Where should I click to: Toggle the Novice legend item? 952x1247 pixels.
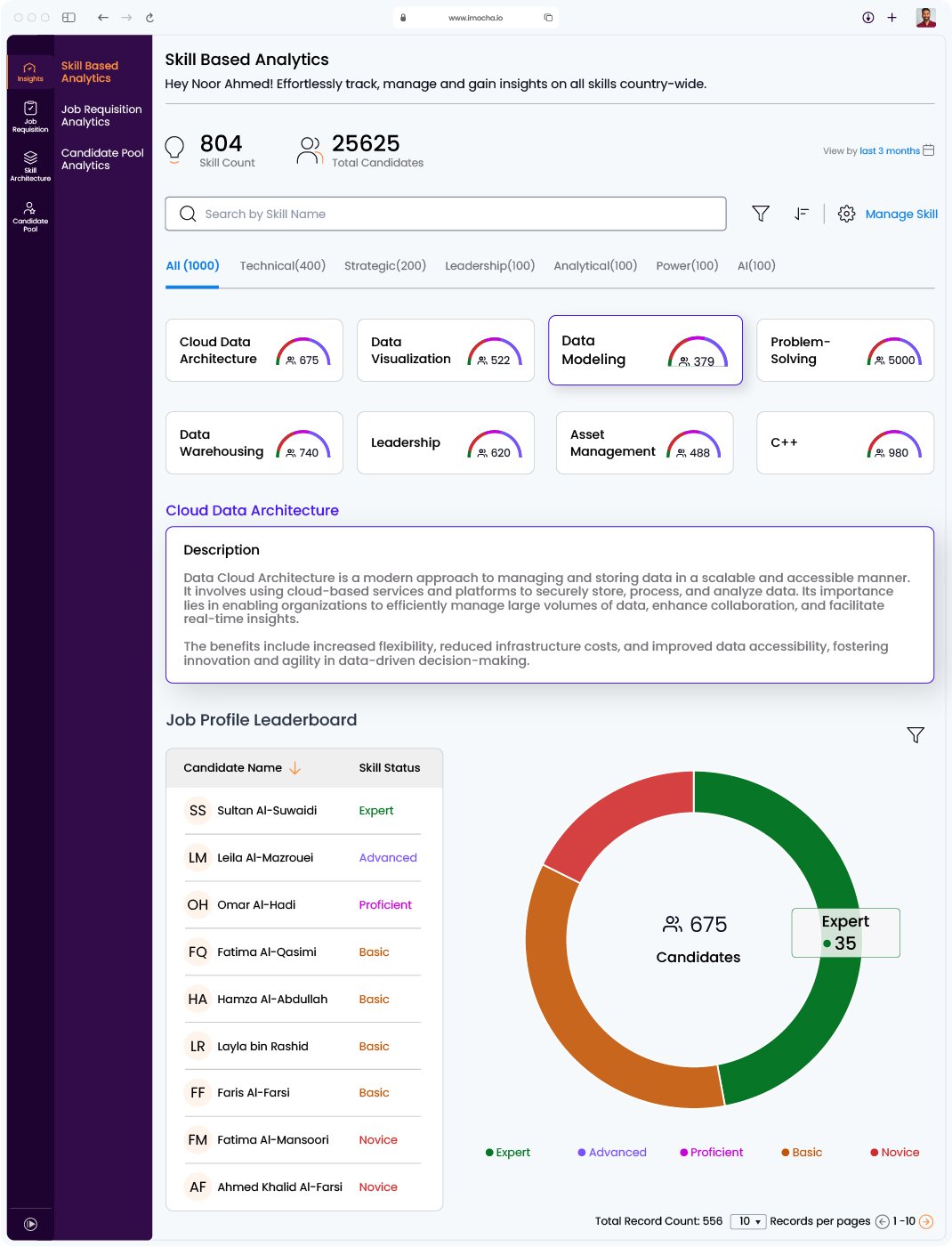(894, 1152)
